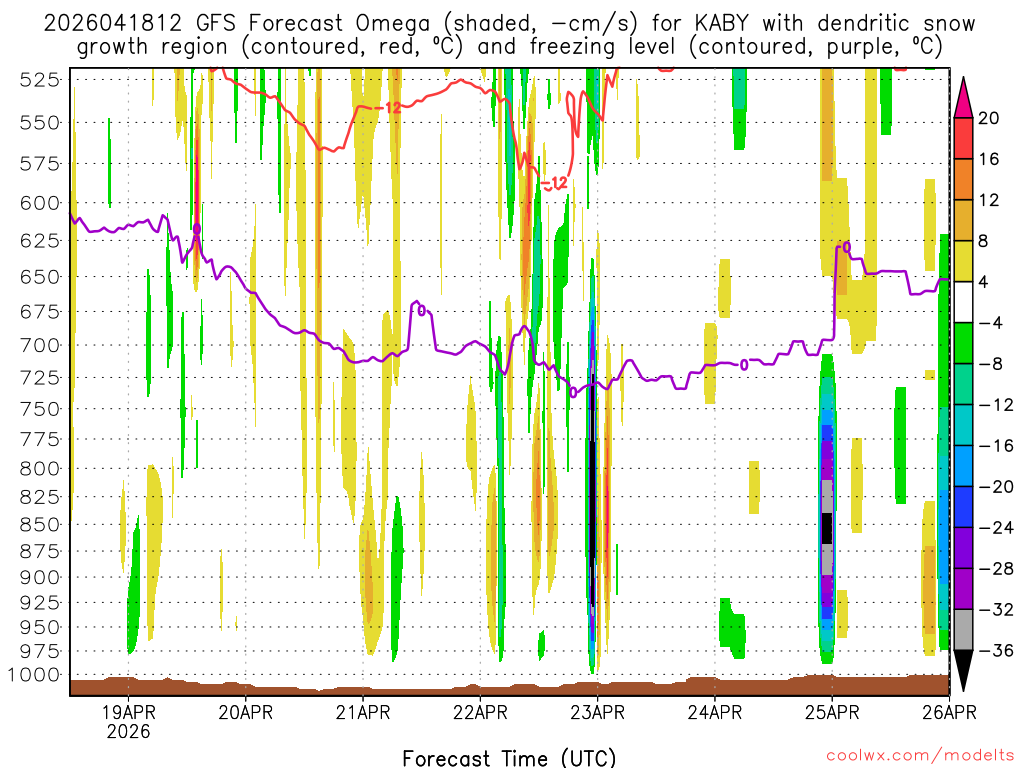The image size is (1024, 768).
Task: Click the 25APR time axis label
Action: coord(832,712)
